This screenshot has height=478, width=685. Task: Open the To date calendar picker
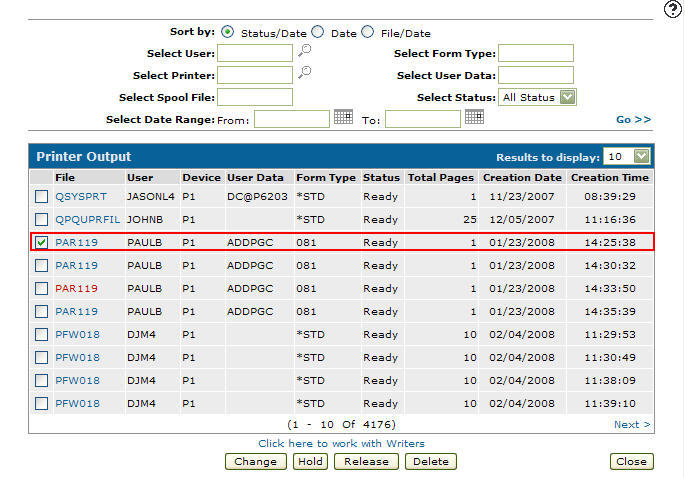[474, 117]
